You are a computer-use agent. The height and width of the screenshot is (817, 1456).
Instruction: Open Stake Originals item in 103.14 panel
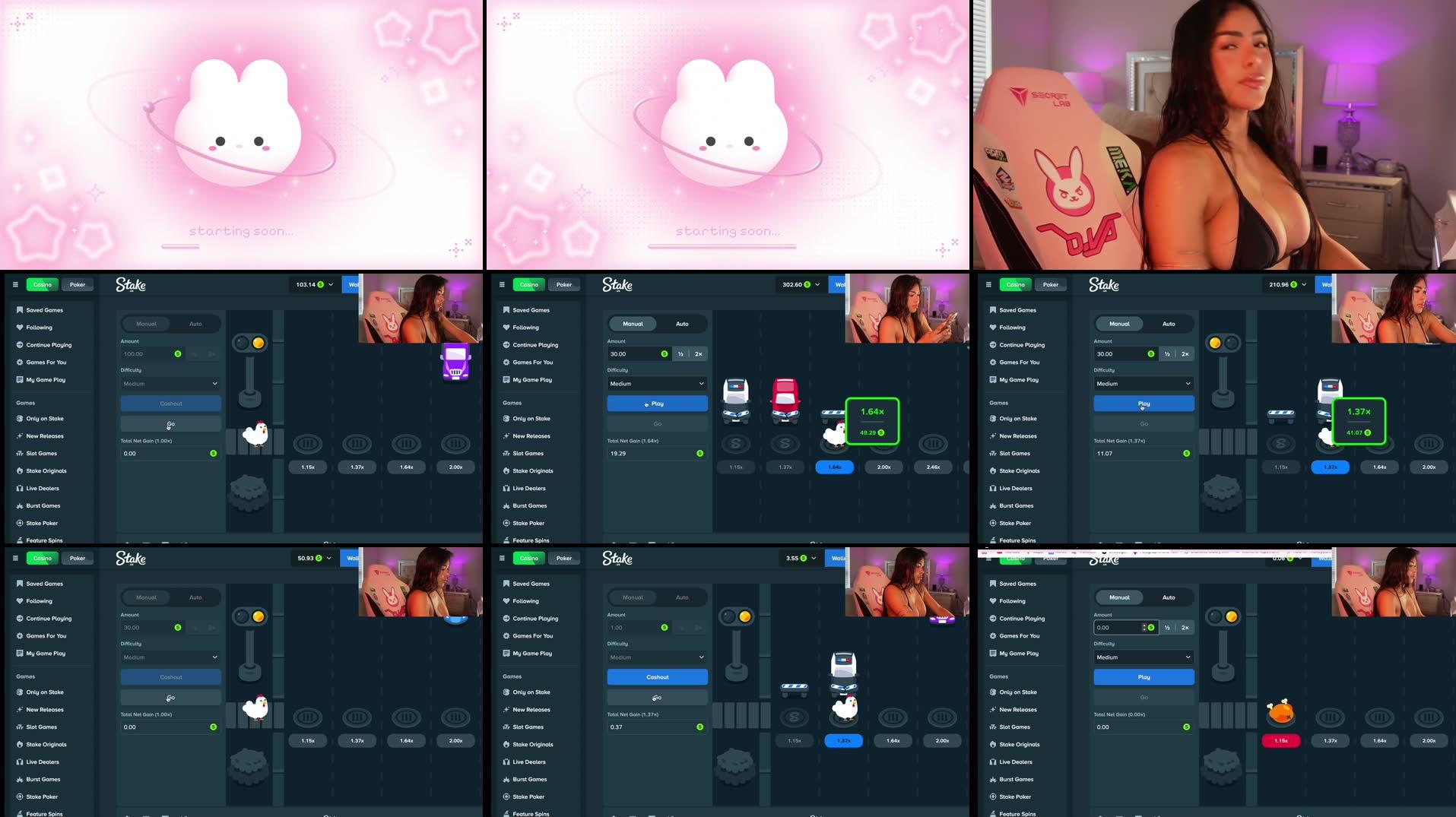[46, 471]
